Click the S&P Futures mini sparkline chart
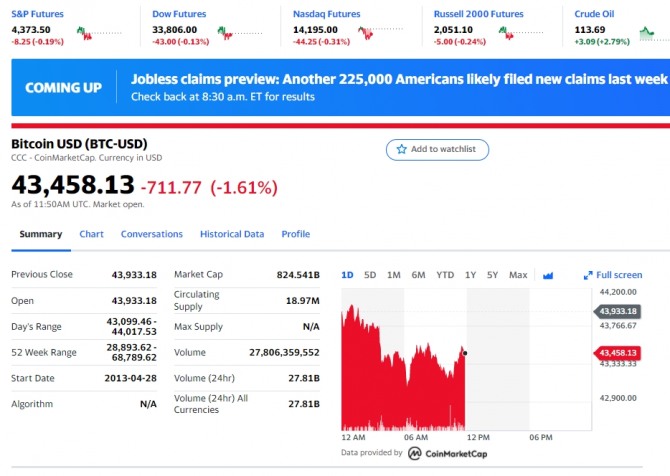 pyautogui.click(x=99, y=33)
